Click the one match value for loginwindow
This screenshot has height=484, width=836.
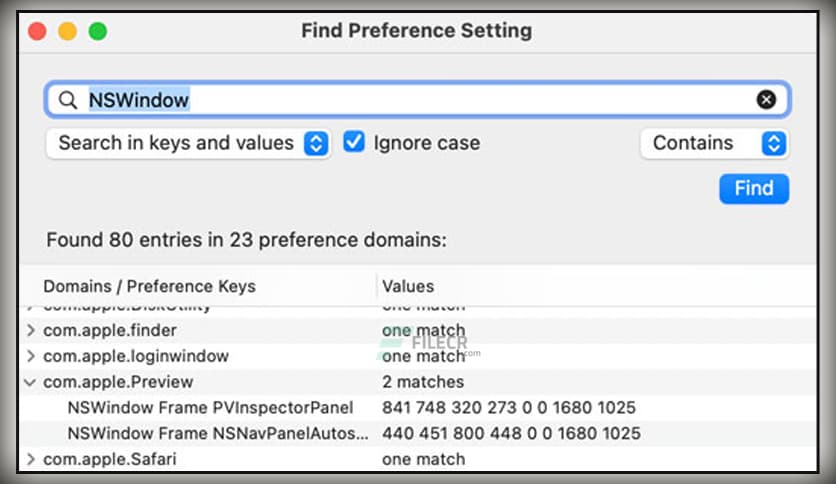pyautogui.click(x=423, y=356)
